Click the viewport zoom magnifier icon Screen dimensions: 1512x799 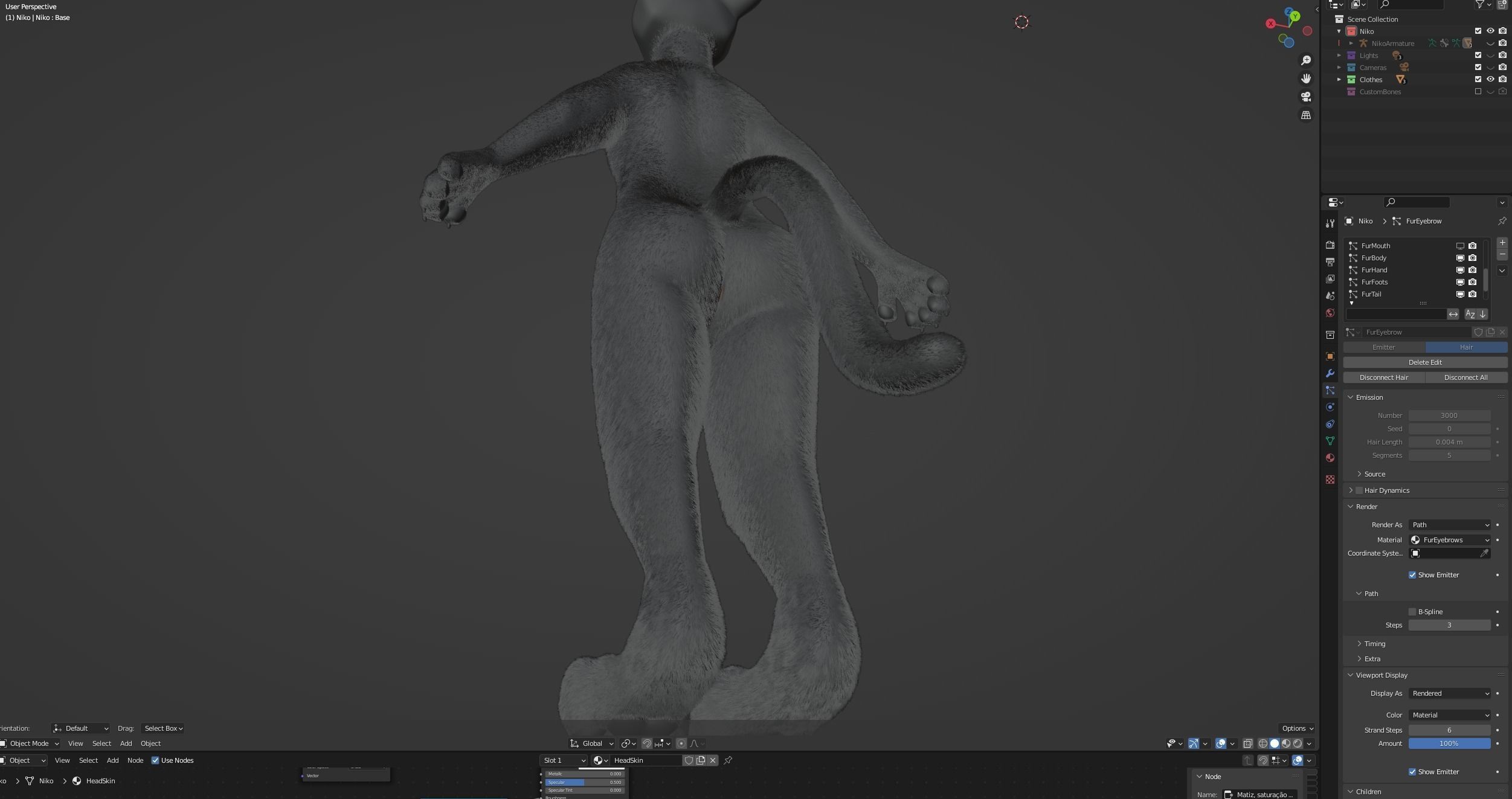click(x=1306, y=60)
